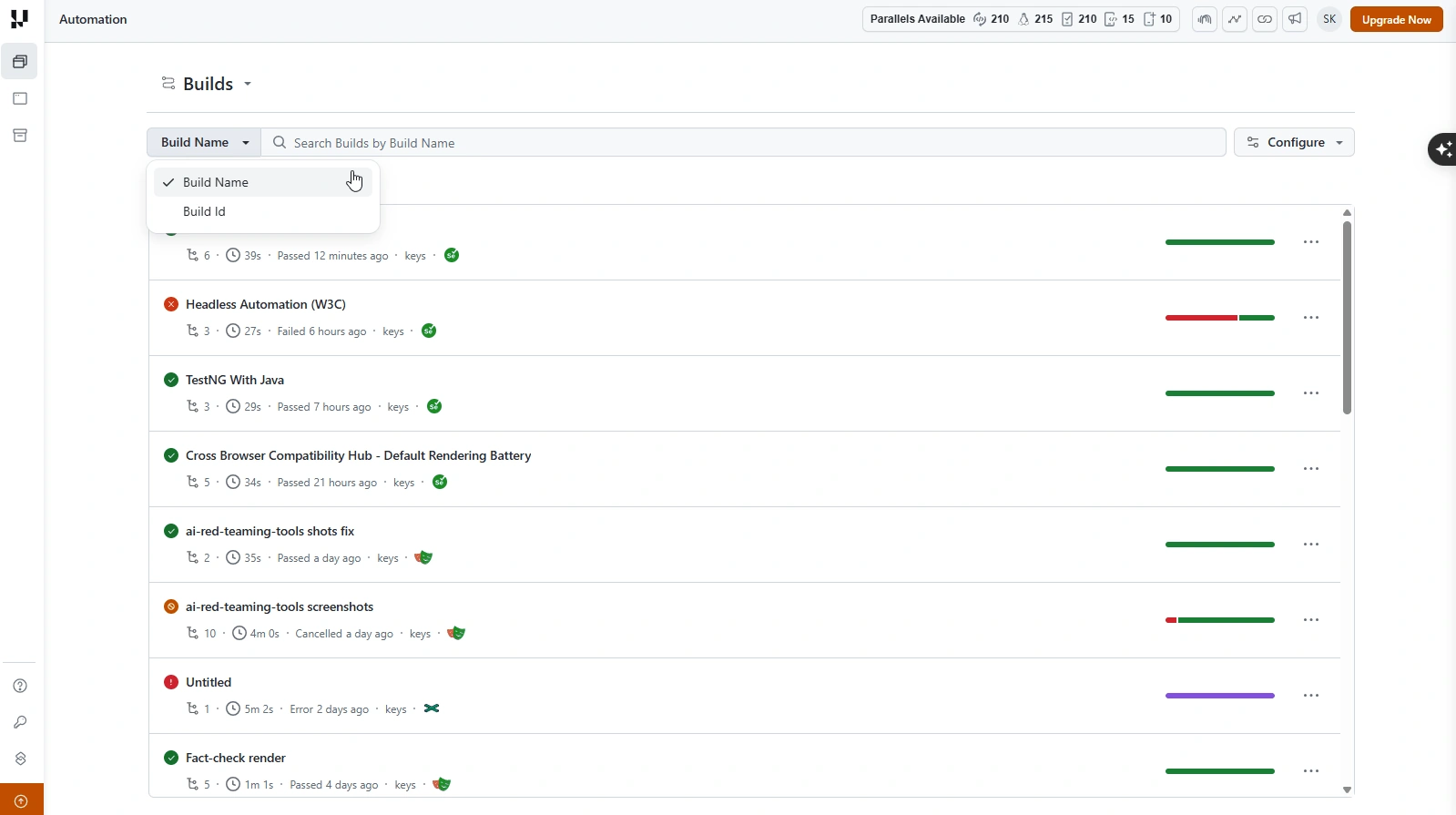Toggle the Build Name filter dropdown
The image size is (1456, 815).
point(204,142)
